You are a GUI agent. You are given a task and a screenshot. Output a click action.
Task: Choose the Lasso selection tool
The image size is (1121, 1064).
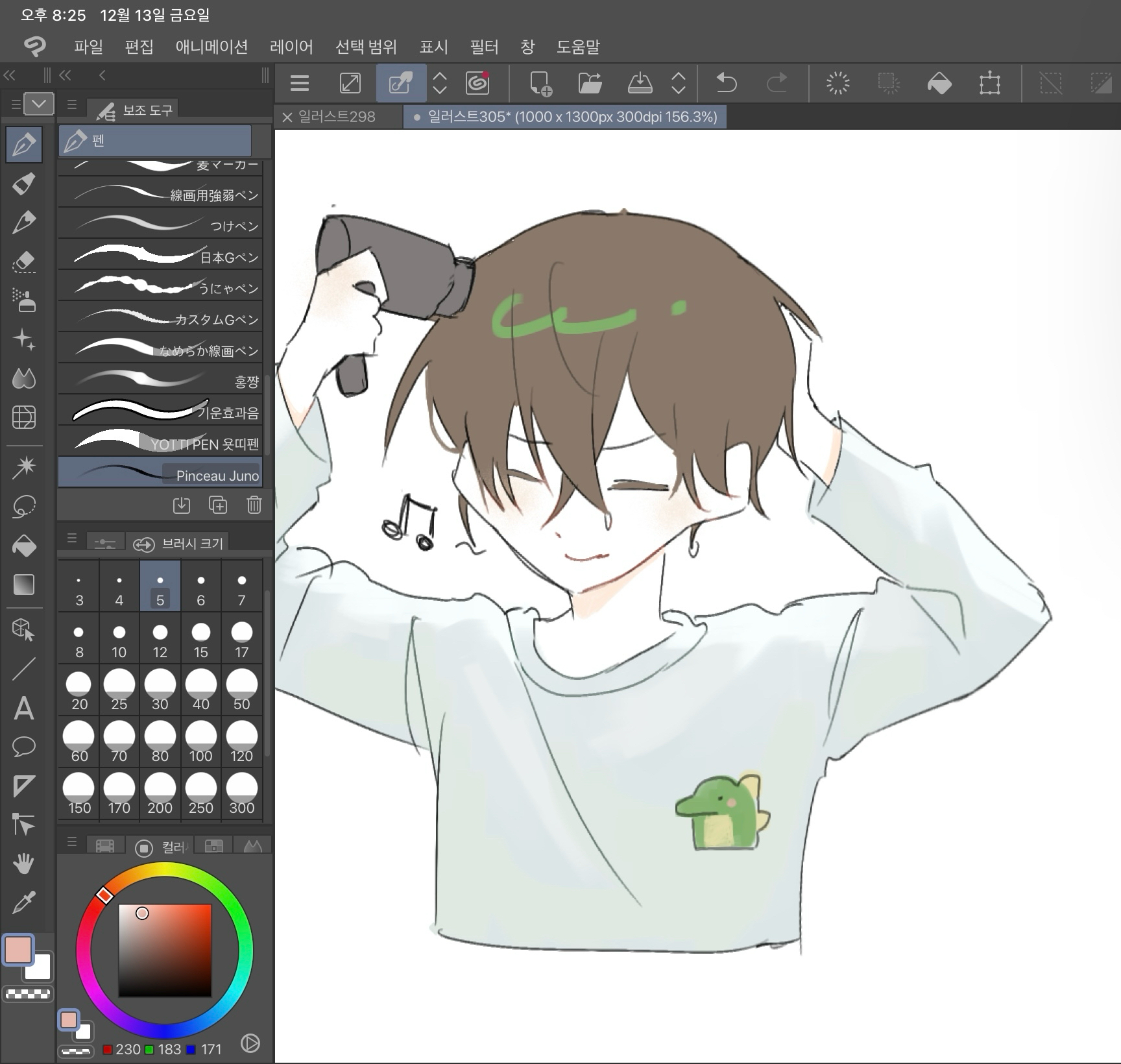click(24, 507)
